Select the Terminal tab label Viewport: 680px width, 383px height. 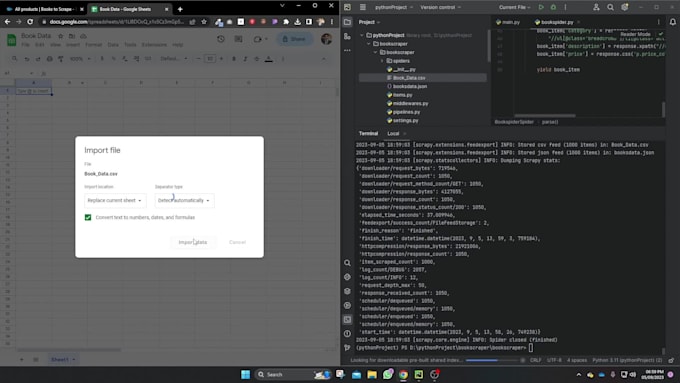point(368,134)
